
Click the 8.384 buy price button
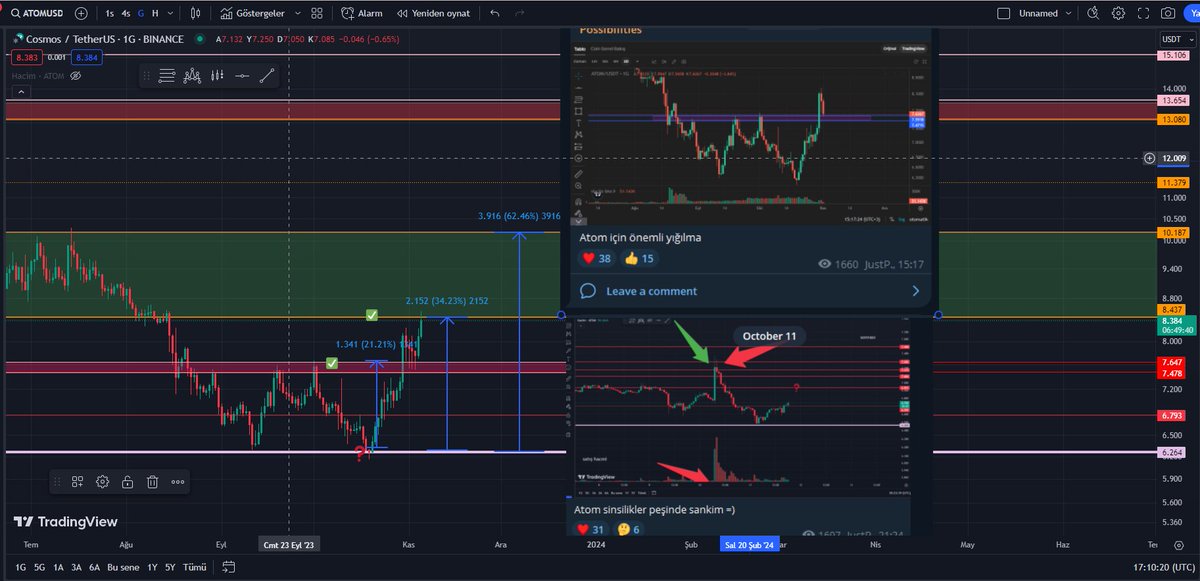(x=87, y=57)
